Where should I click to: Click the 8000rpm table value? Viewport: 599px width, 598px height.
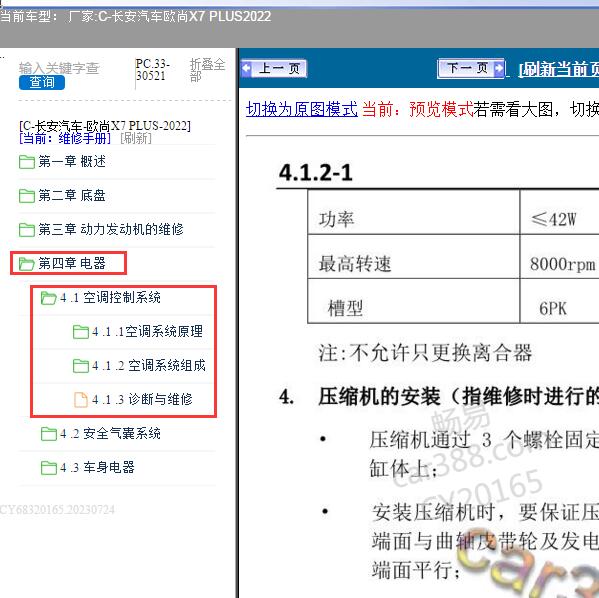coord(562,264)
